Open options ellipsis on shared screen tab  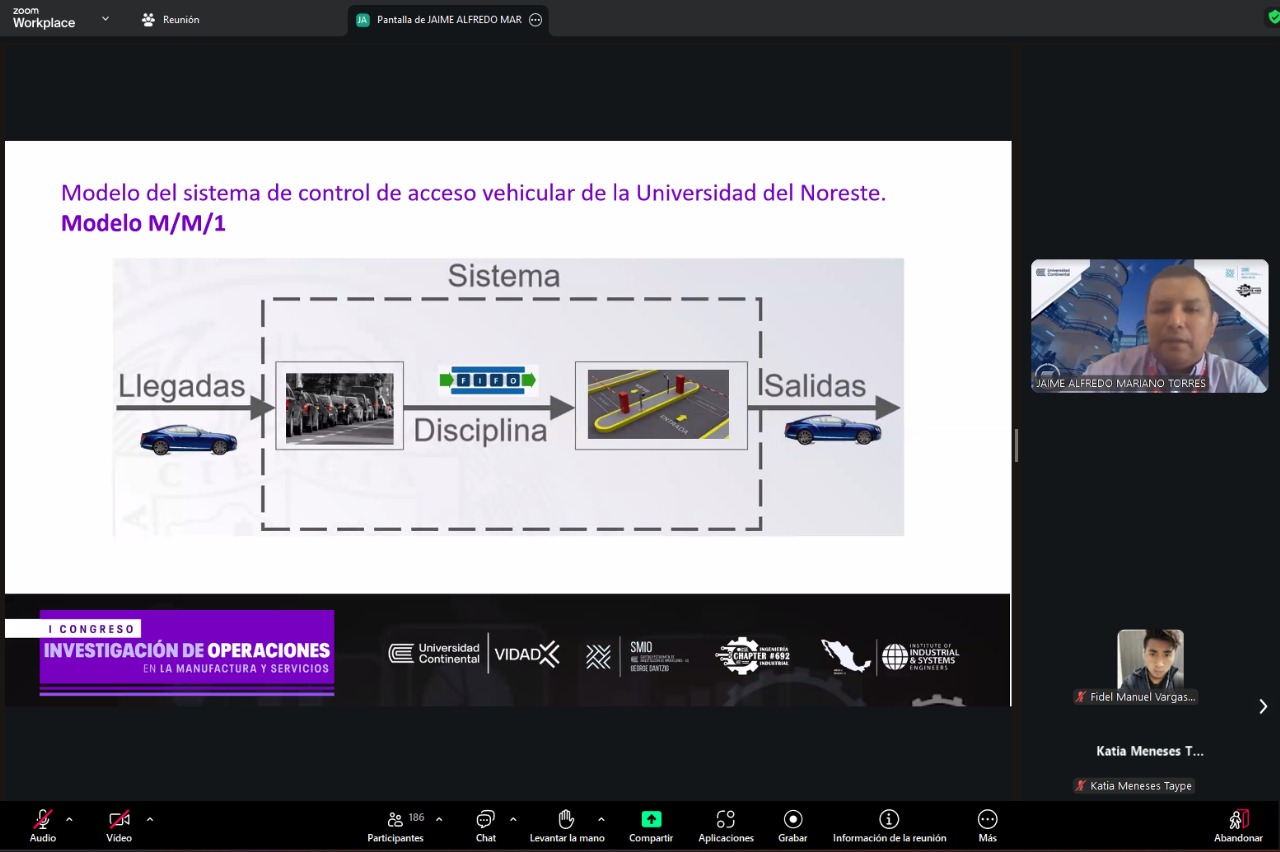(535, 20)
